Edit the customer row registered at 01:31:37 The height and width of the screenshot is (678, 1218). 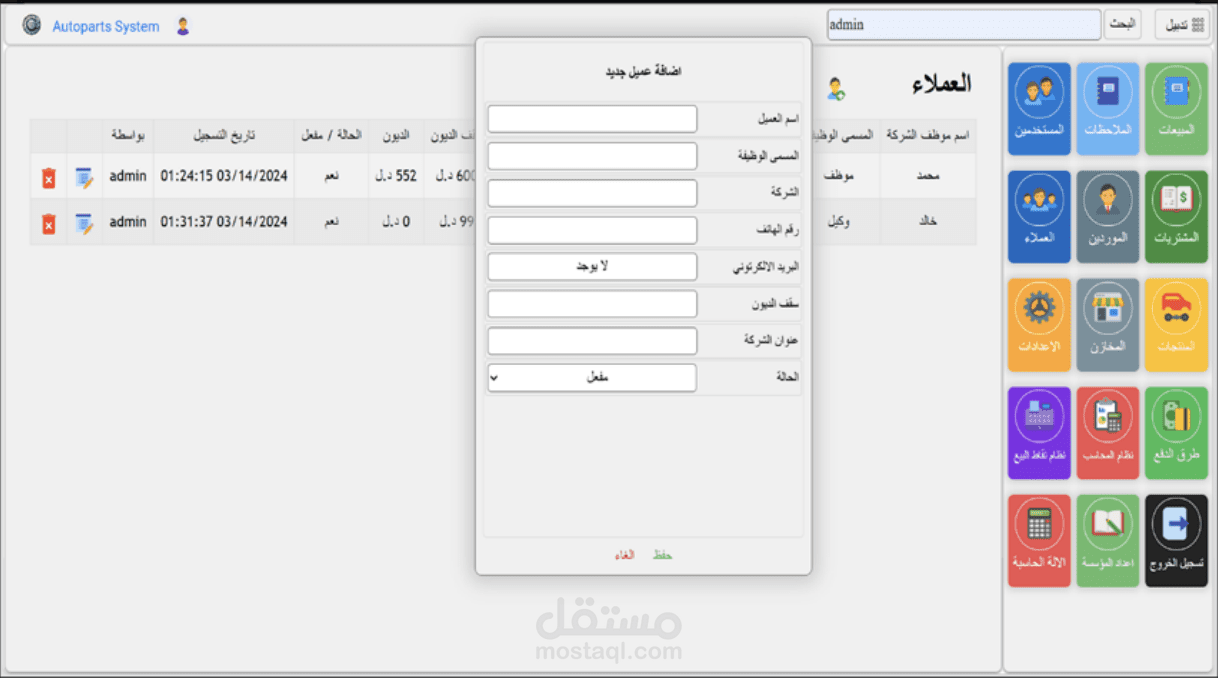tap(84, 224)
